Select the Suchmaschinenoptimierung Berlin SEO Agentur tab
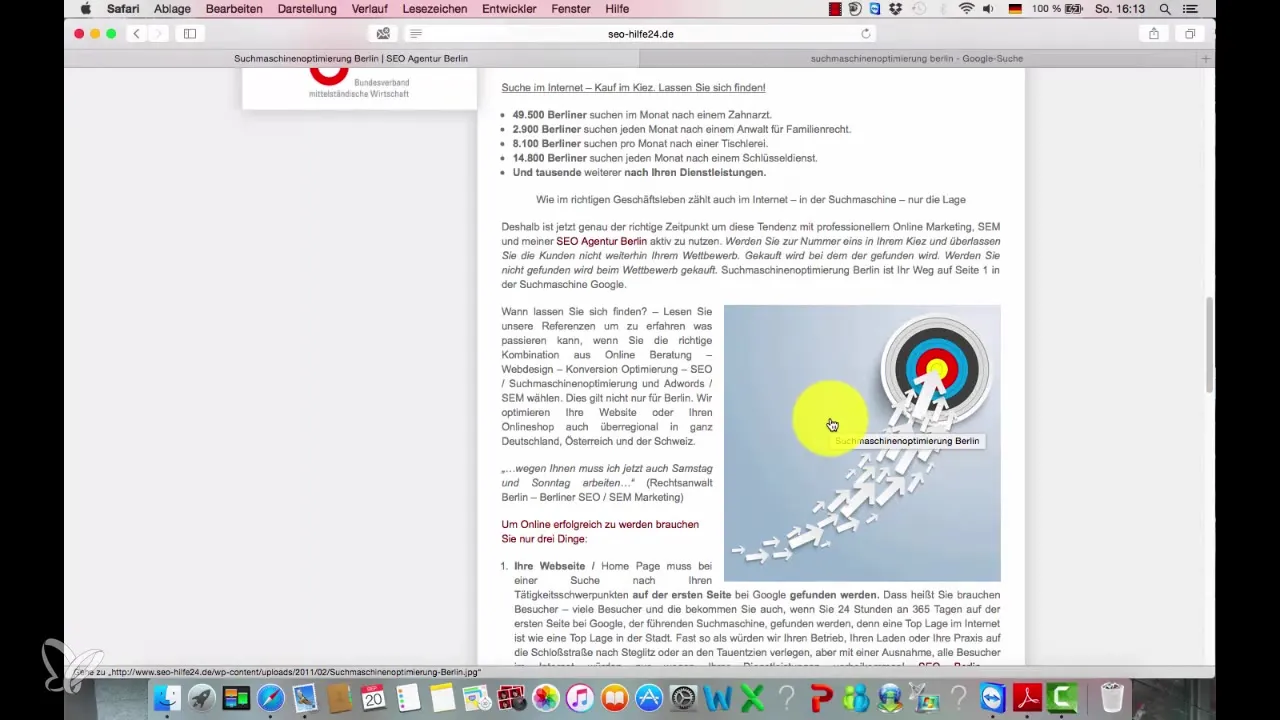Viewport: 1280px width, 720px height. [x=350, y=59]
